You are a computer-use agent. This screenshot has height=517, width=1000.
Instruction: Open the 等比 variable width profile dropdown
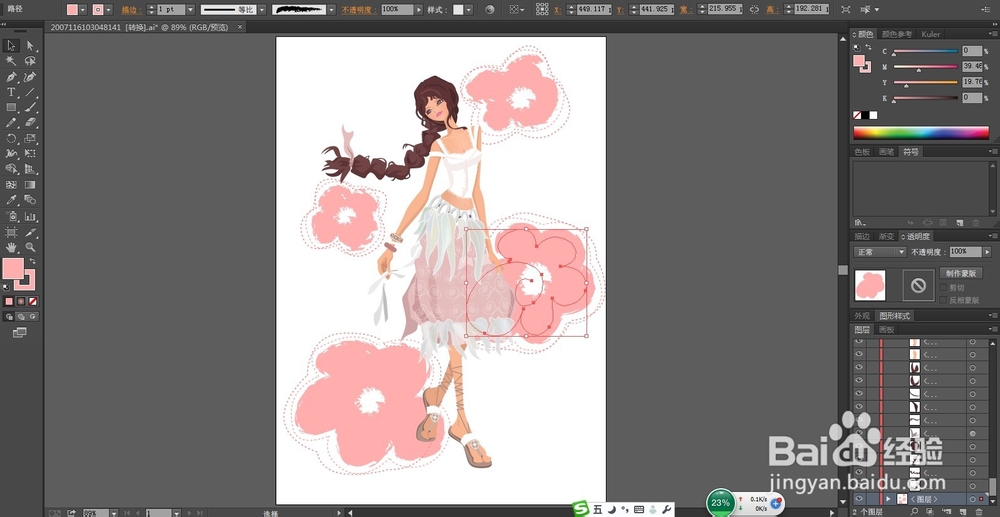(x=261, y=10)
